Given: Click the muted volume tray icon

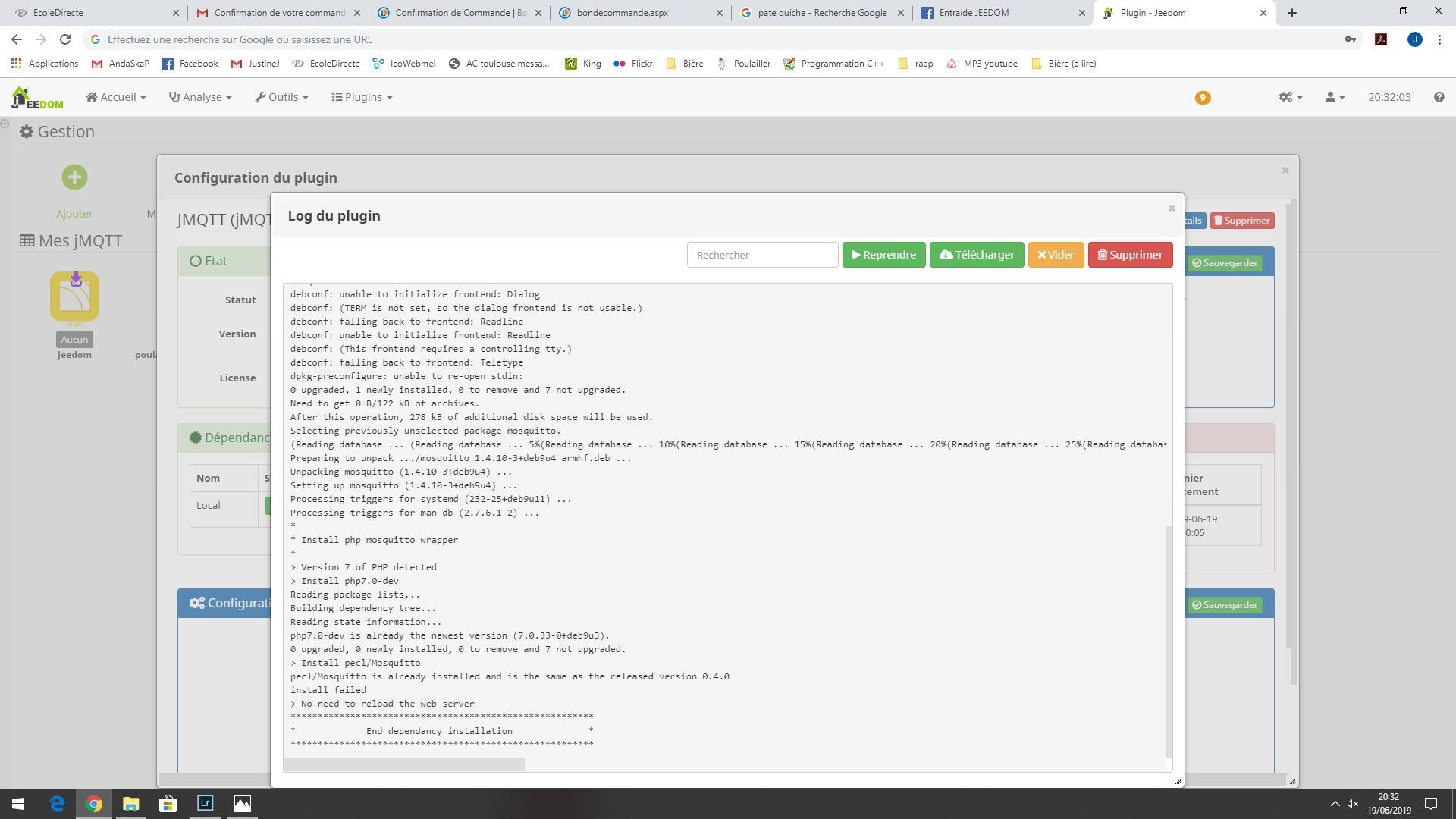Looking at the screenshot, I should 1352,804.
